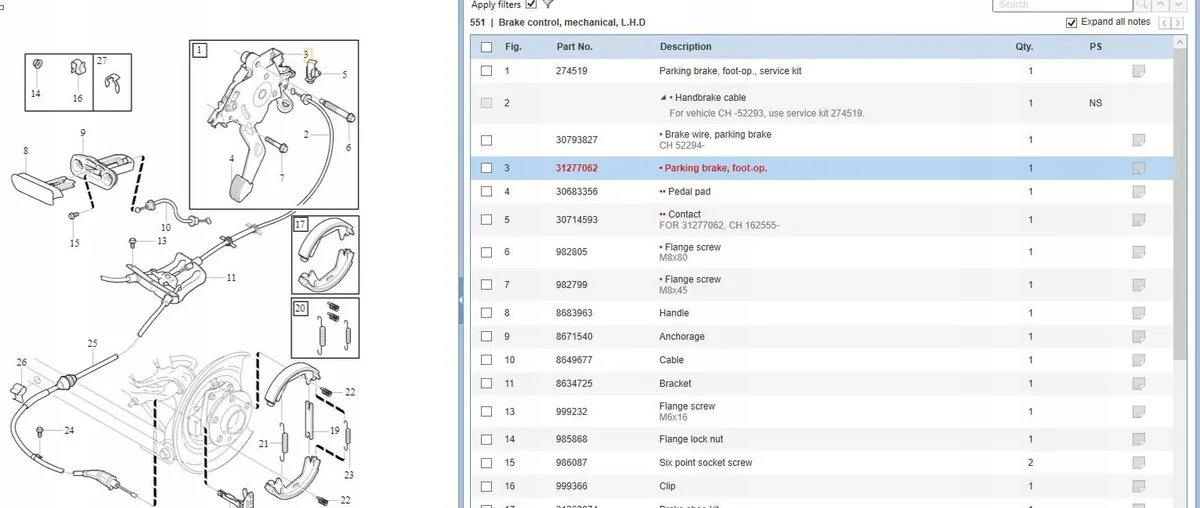Check the box for Fig. 4 Pedal pad

[x=487, y=191]
